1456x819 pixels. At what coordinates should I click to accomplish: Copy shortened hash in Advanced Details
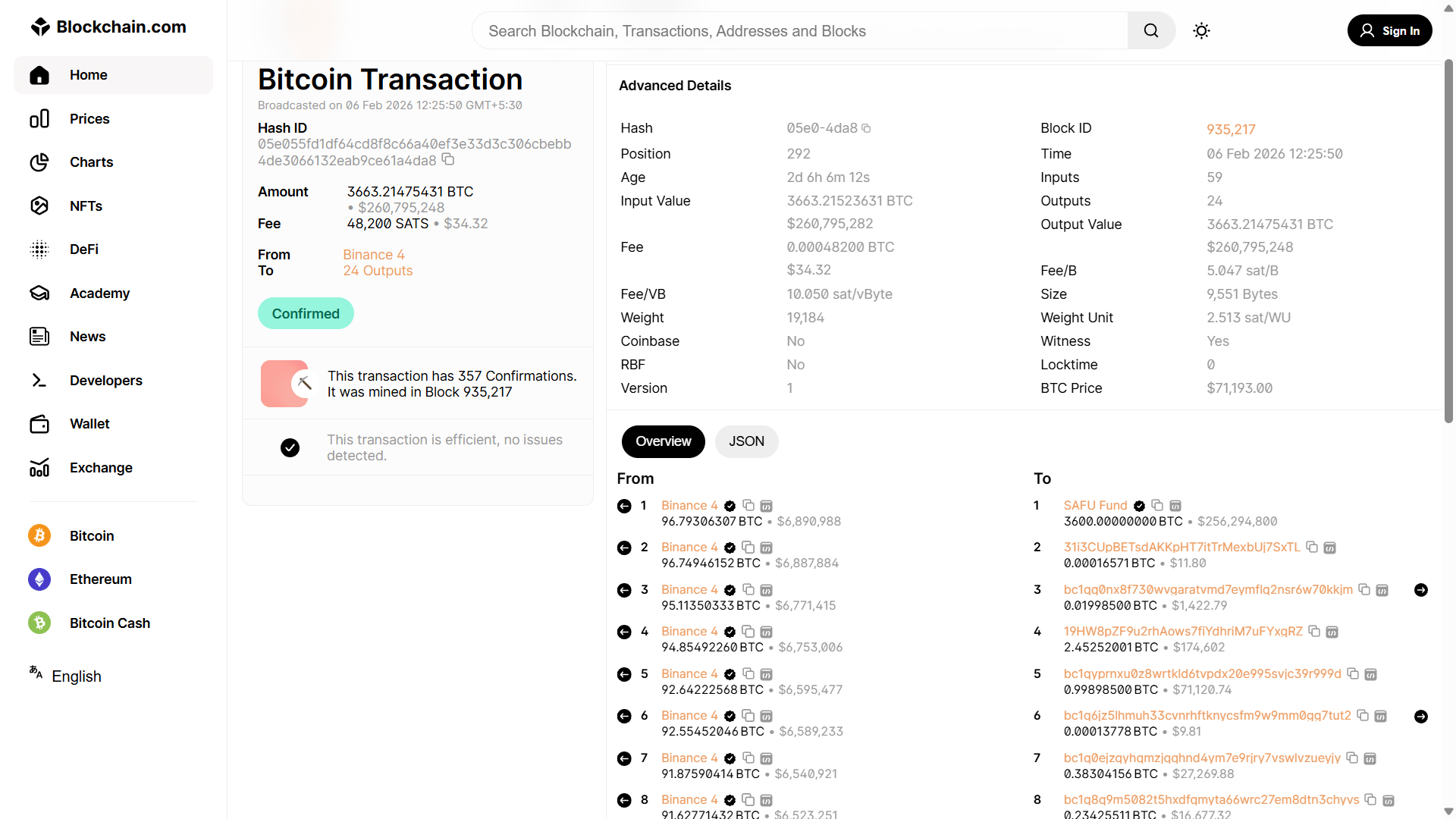866,128
